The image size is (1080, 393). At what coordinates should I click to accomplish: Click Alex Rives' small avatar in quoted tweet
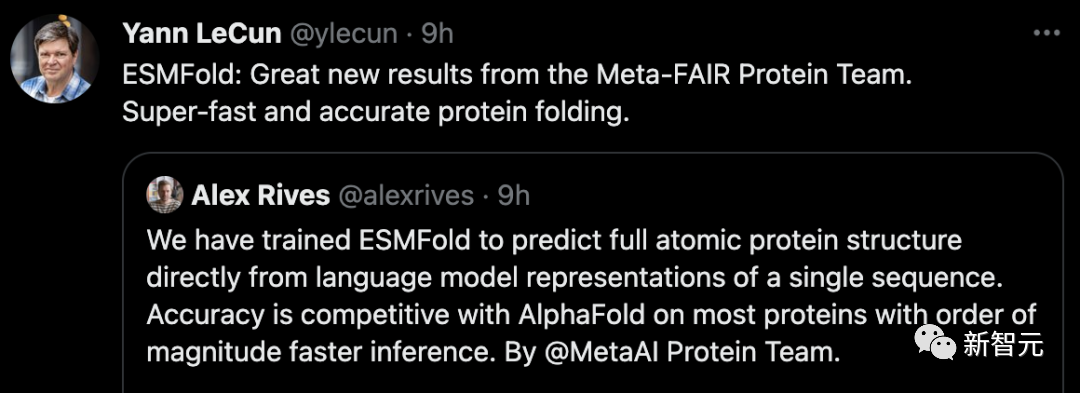[165, 195]
